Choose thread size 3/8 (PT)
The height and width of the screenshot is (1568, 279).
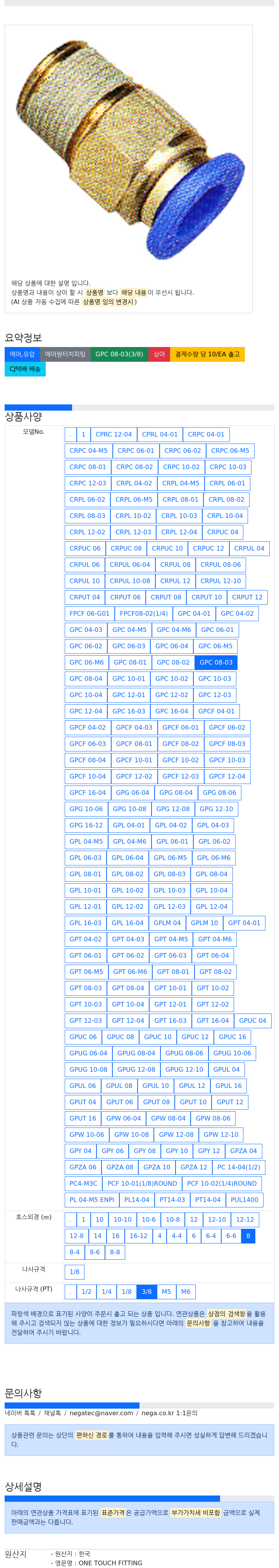146,1292
